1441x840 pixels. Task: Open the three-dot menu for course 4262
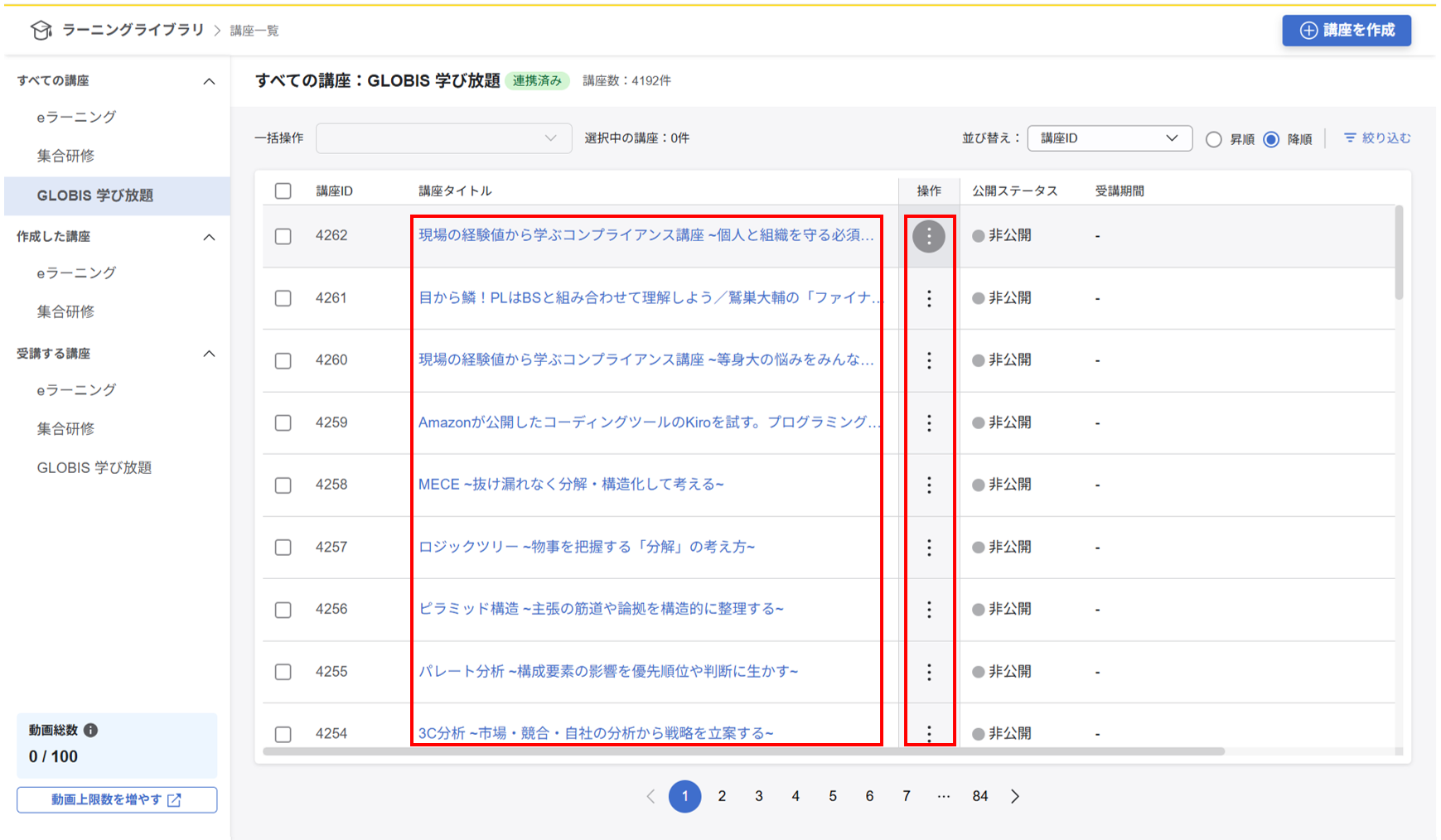pos(928,236)
